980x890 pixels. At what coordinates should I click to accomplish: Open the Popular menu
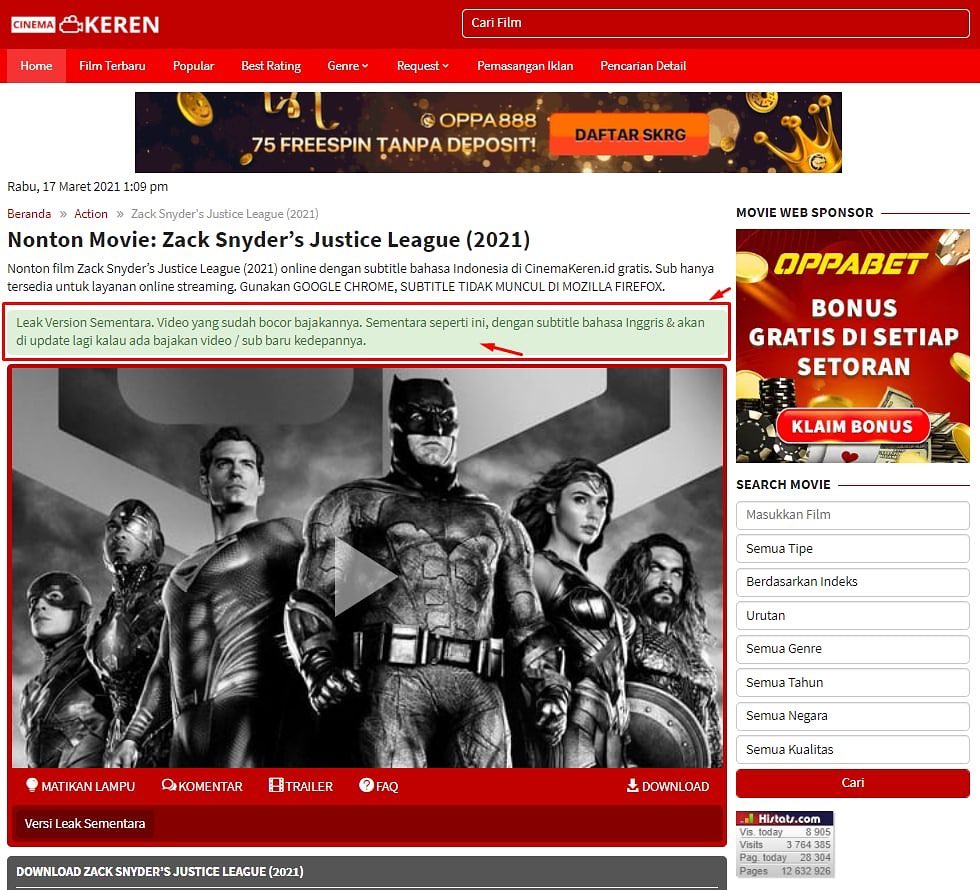click(x=193, y=66)
